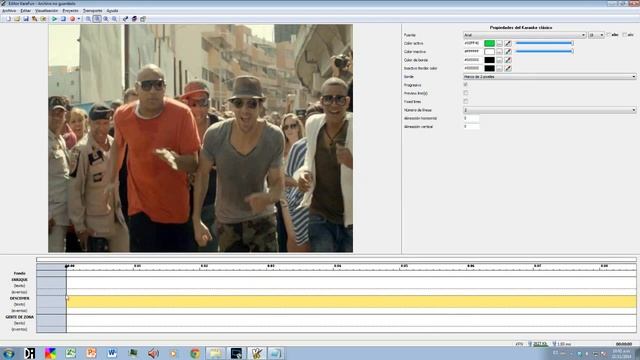The height and width of the screenshot is (360, 640).
Task: Pick Color inactivo with the eyedropper icon
Action: tap(508, 51)
